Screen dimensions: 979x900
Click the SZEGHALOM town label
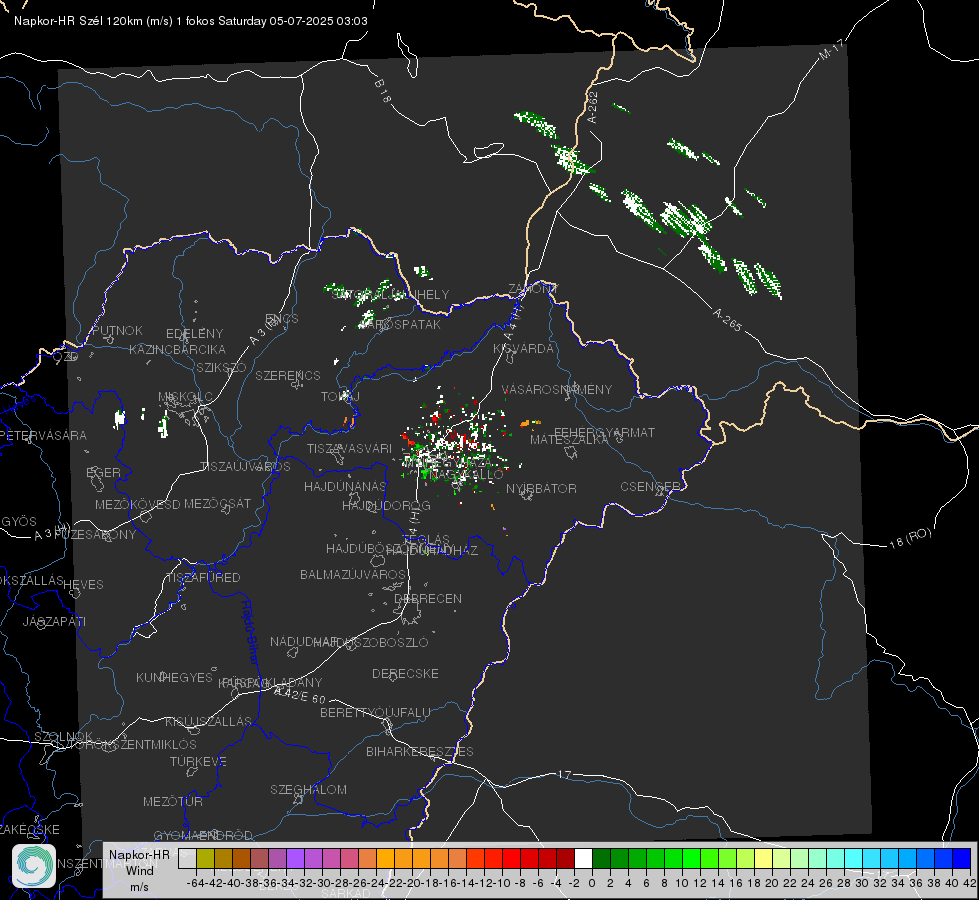308,789
